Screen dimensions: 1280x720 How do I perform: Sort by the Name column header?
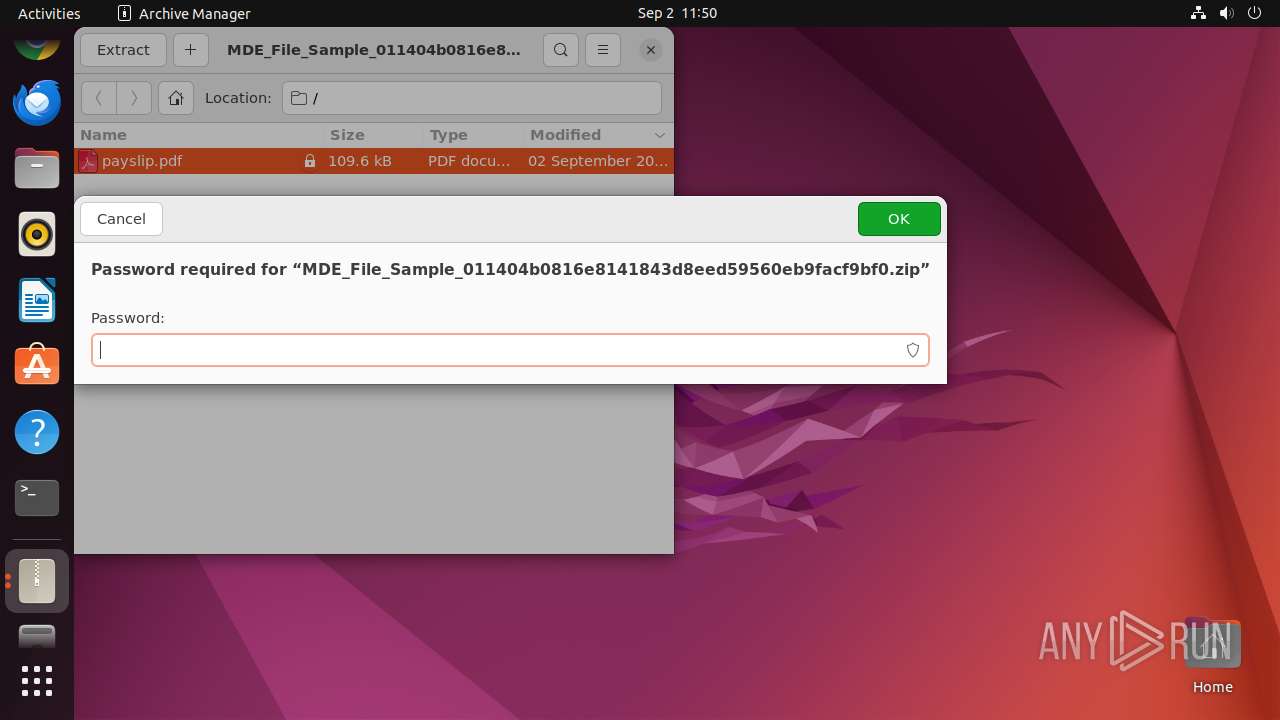[x=200, y=135]
